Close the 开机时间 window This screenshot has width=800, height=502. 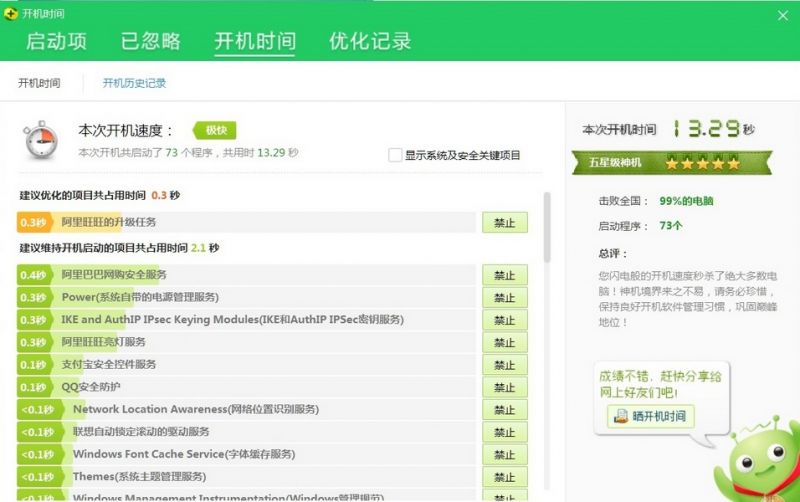783,16
